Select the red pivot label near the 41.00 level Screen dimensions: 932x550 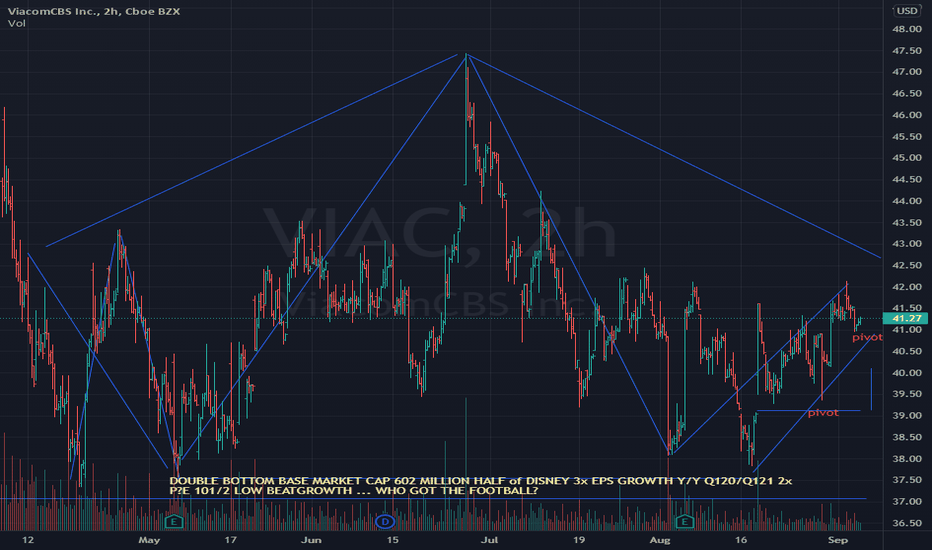coord(867,337)
